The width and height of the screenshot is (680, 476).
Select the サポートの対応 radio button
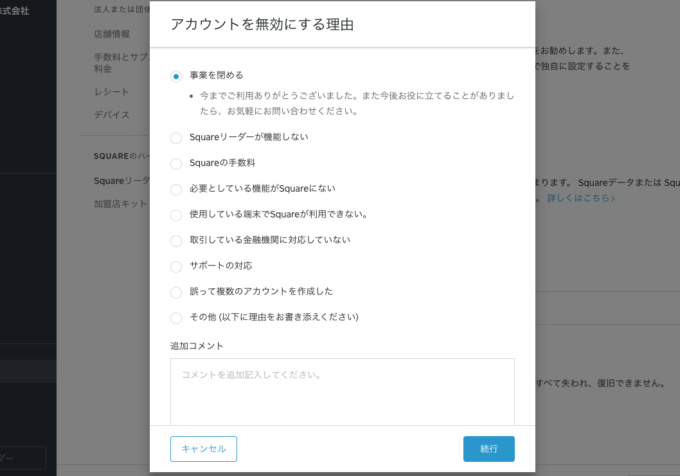click(176, 266)
